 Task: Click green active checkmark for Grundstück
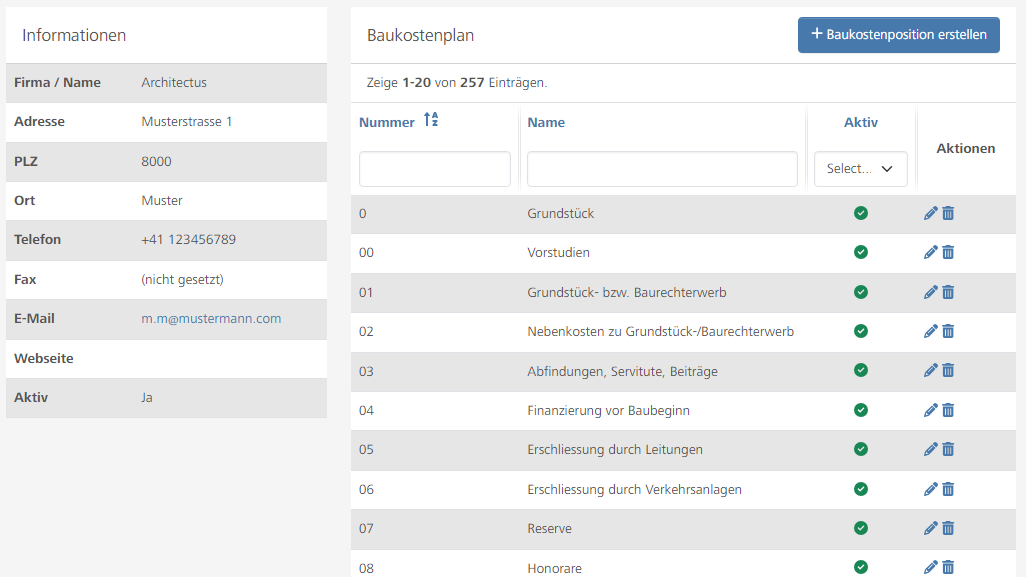860,213
